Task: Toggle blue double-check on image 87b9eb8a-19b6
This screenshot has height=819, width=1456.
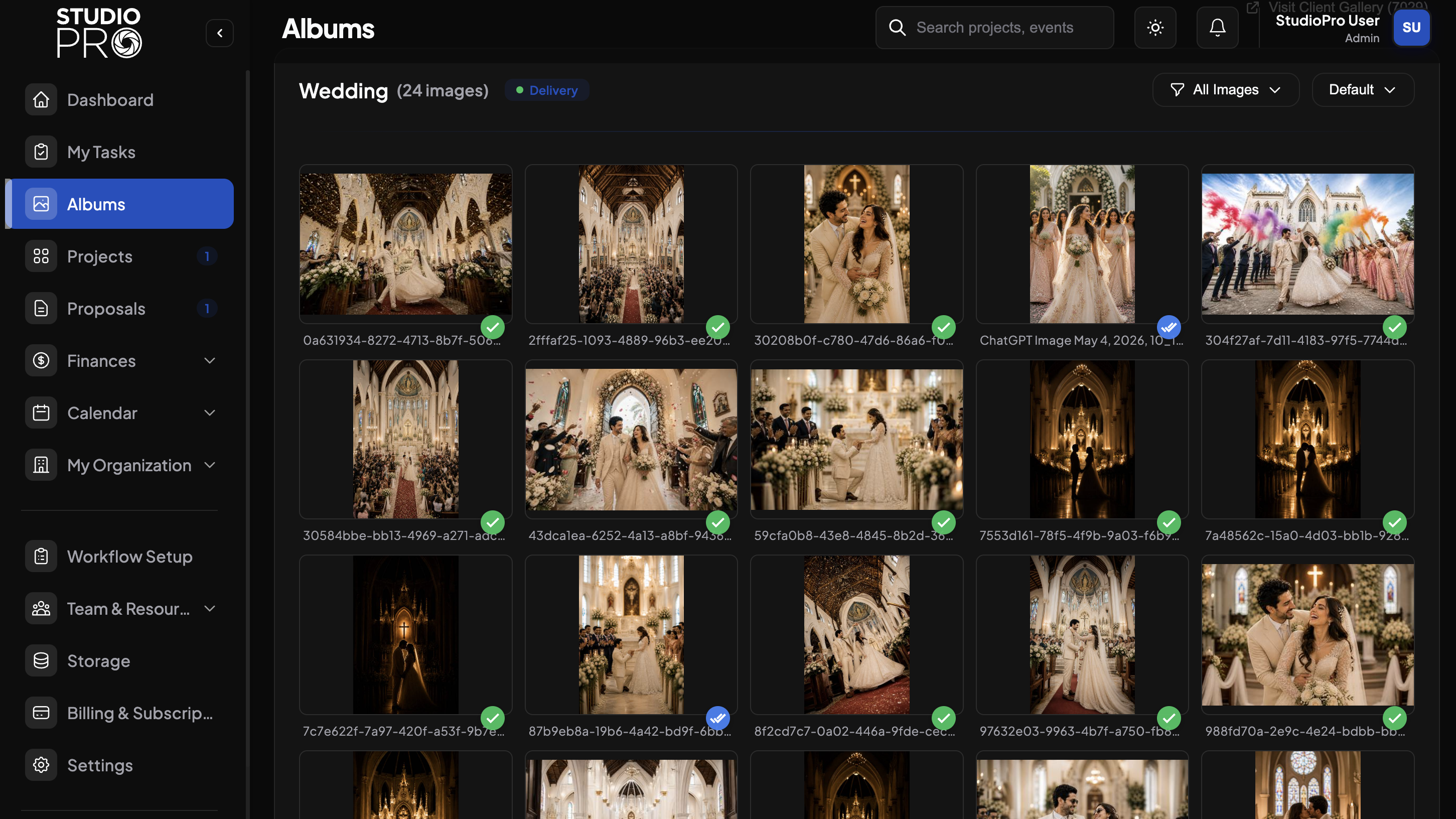Action: pyautogui.click(x=718, y=719)
